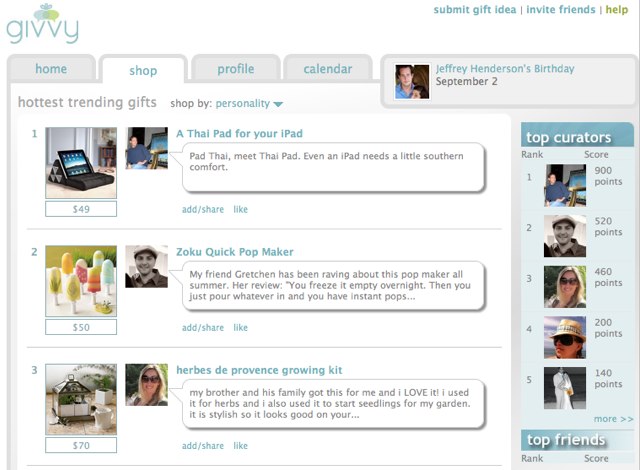Image resolution: width=640 pixels, height=470 pixels.
Task: Click more >> under top curators
Action: tap(613, 419)
